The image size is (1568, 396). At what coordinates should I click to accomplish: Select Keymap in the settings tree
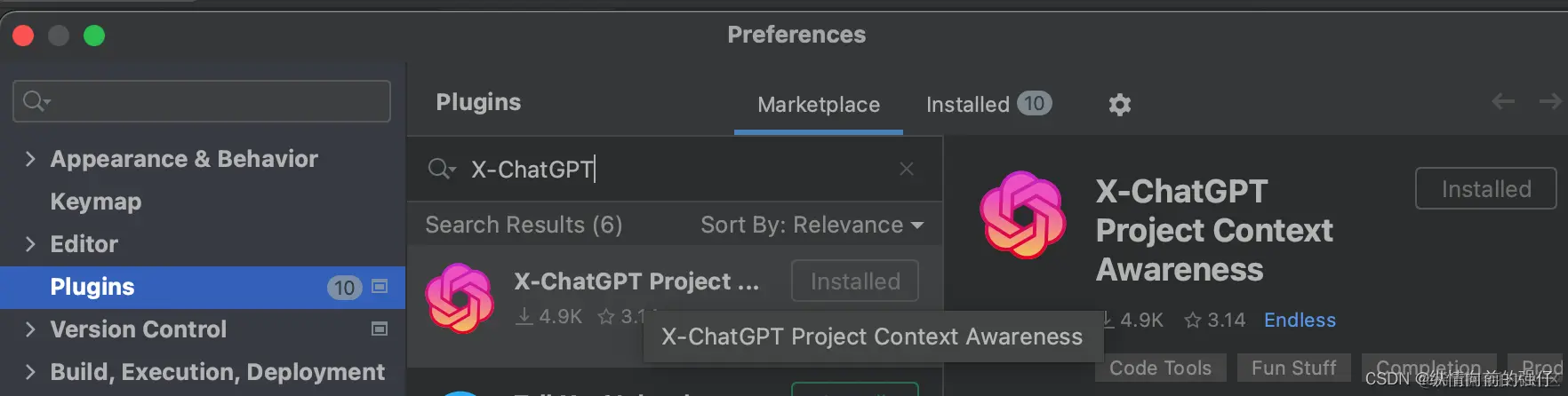click(96, 202)
